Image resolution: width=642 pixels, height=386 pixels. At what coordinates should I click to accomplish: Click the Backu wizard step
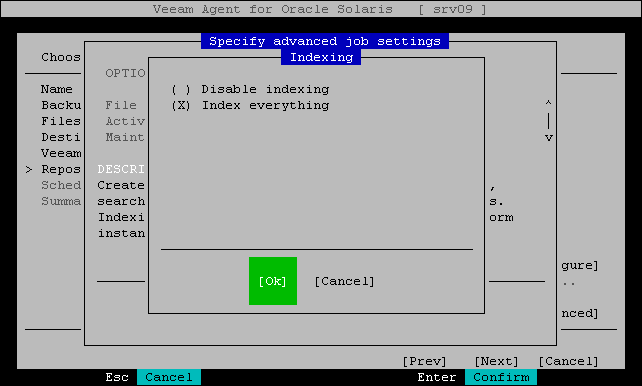tap(61, 105)
